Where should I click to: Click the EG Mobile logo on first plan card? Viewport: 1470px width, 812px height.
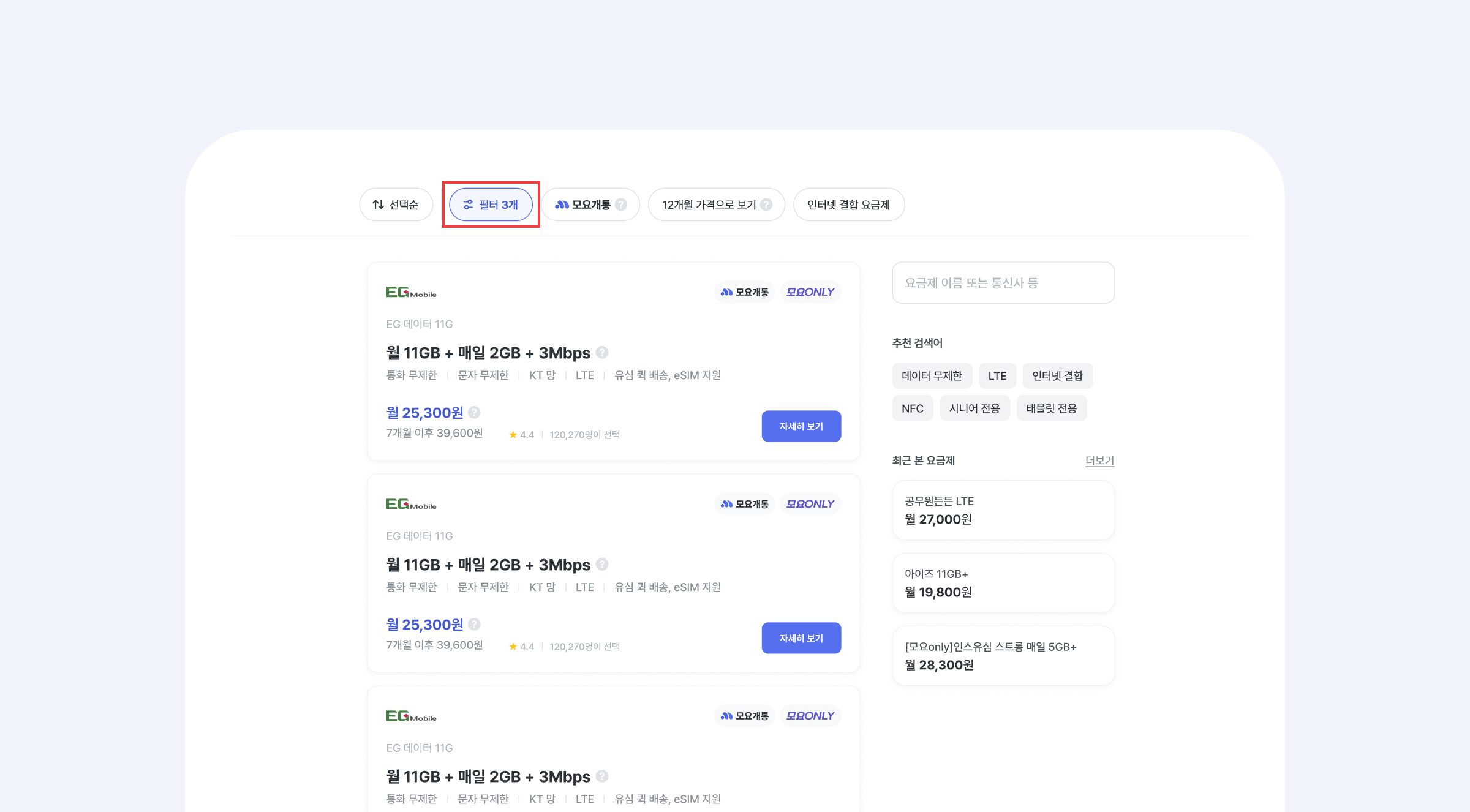(411, 293)
